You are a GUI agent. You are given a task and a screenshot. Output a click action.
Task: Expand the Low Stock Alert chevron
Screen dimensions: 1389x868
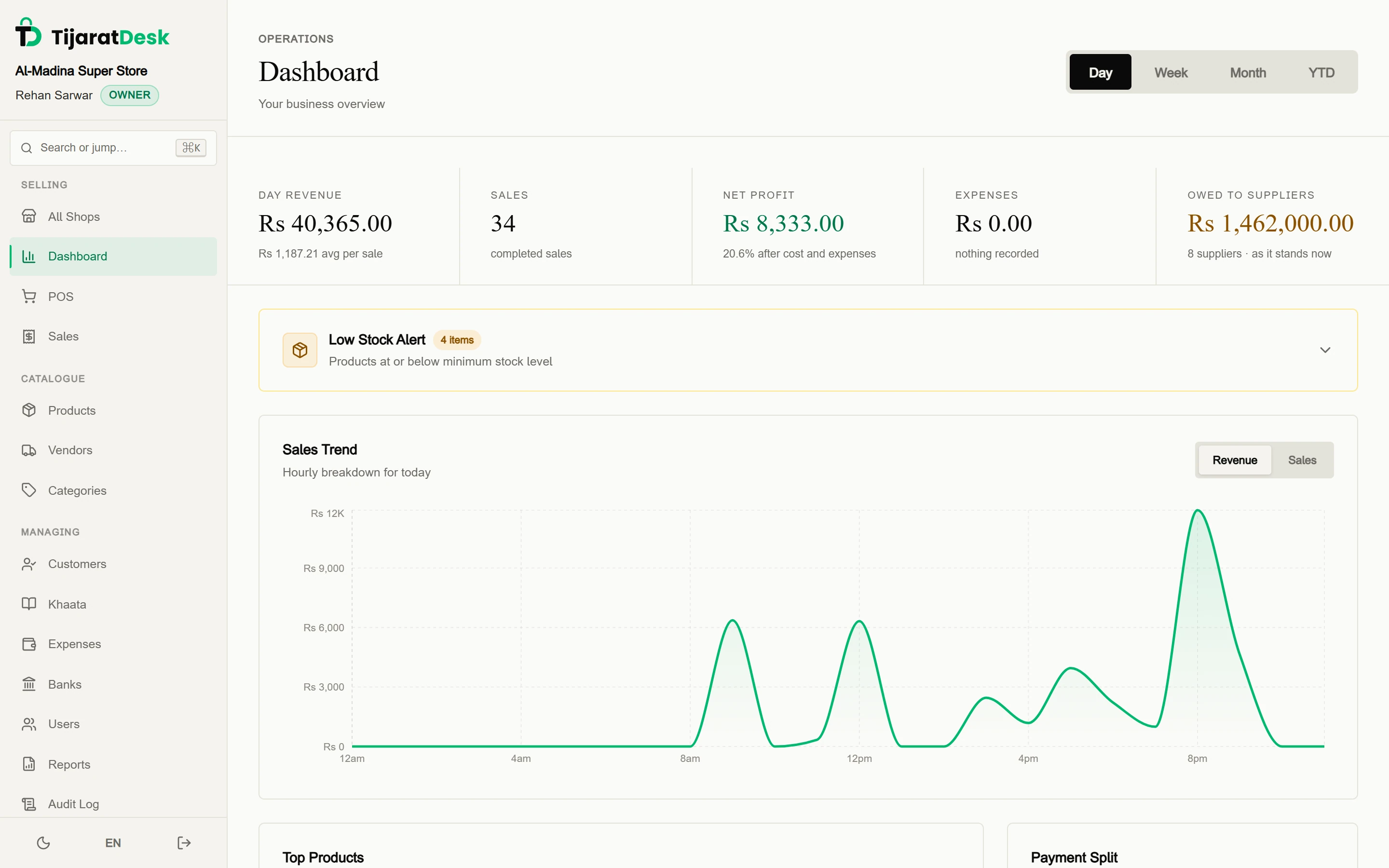click(1325, 350)
